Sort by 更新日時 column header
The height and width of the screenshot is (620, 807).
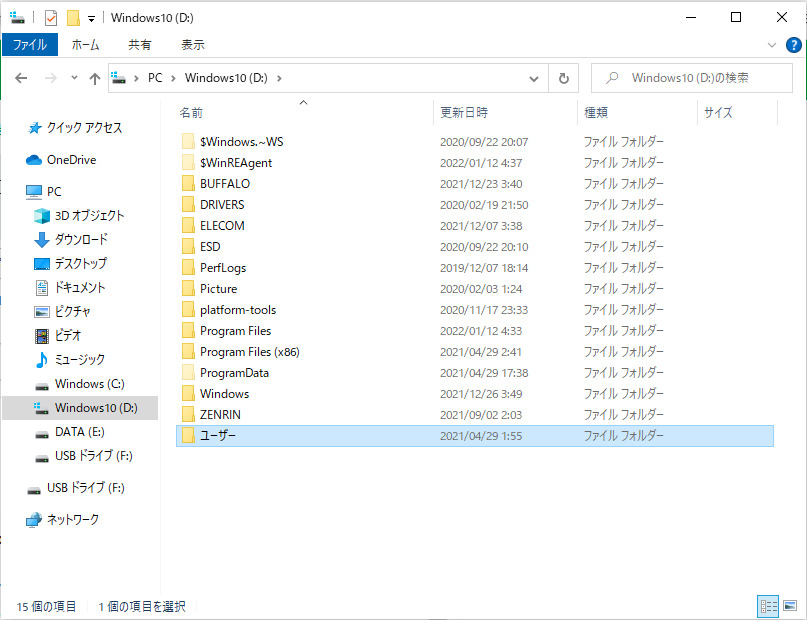pos(464,113)
